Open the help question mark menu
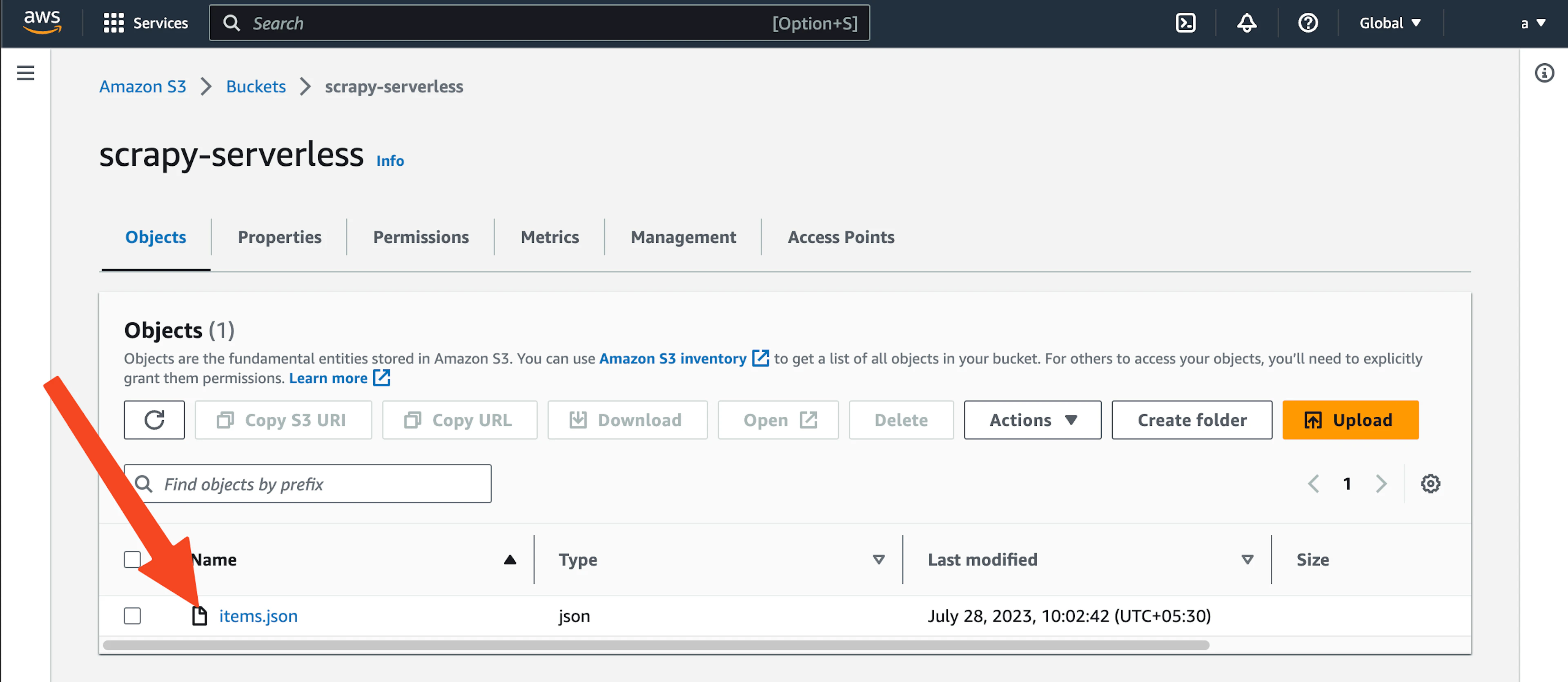 tap(1307, 23)
